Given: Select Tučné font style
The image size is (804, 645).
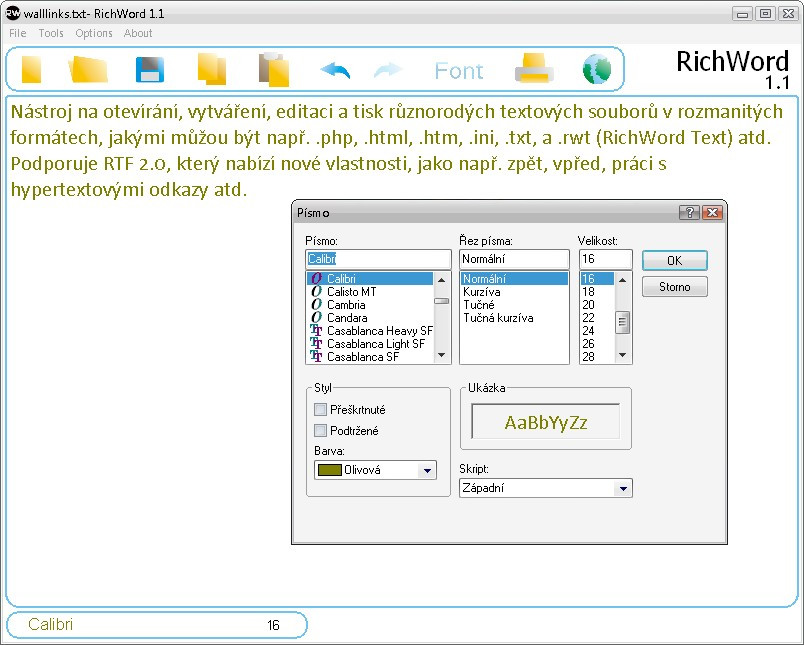Looking at the screenshot, I should click(x=514, y=305).
